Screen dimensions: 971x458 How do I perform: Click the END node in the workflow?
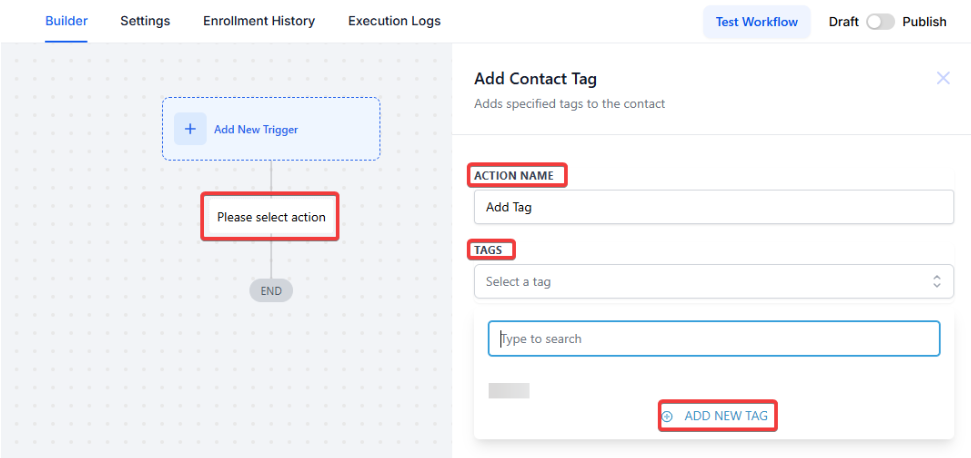click(271, 291)
